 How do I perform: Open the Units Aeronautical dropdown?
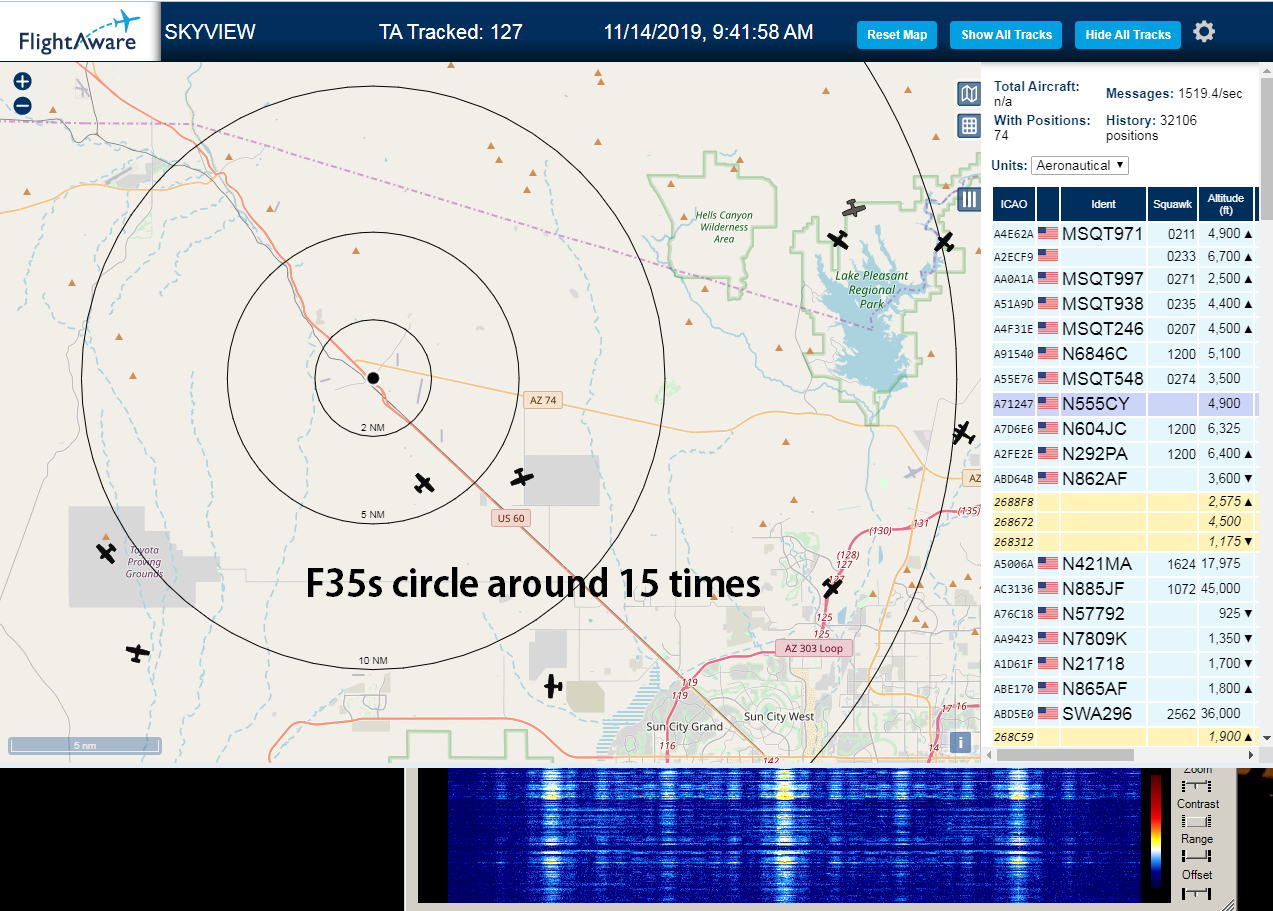point(1080,165)
